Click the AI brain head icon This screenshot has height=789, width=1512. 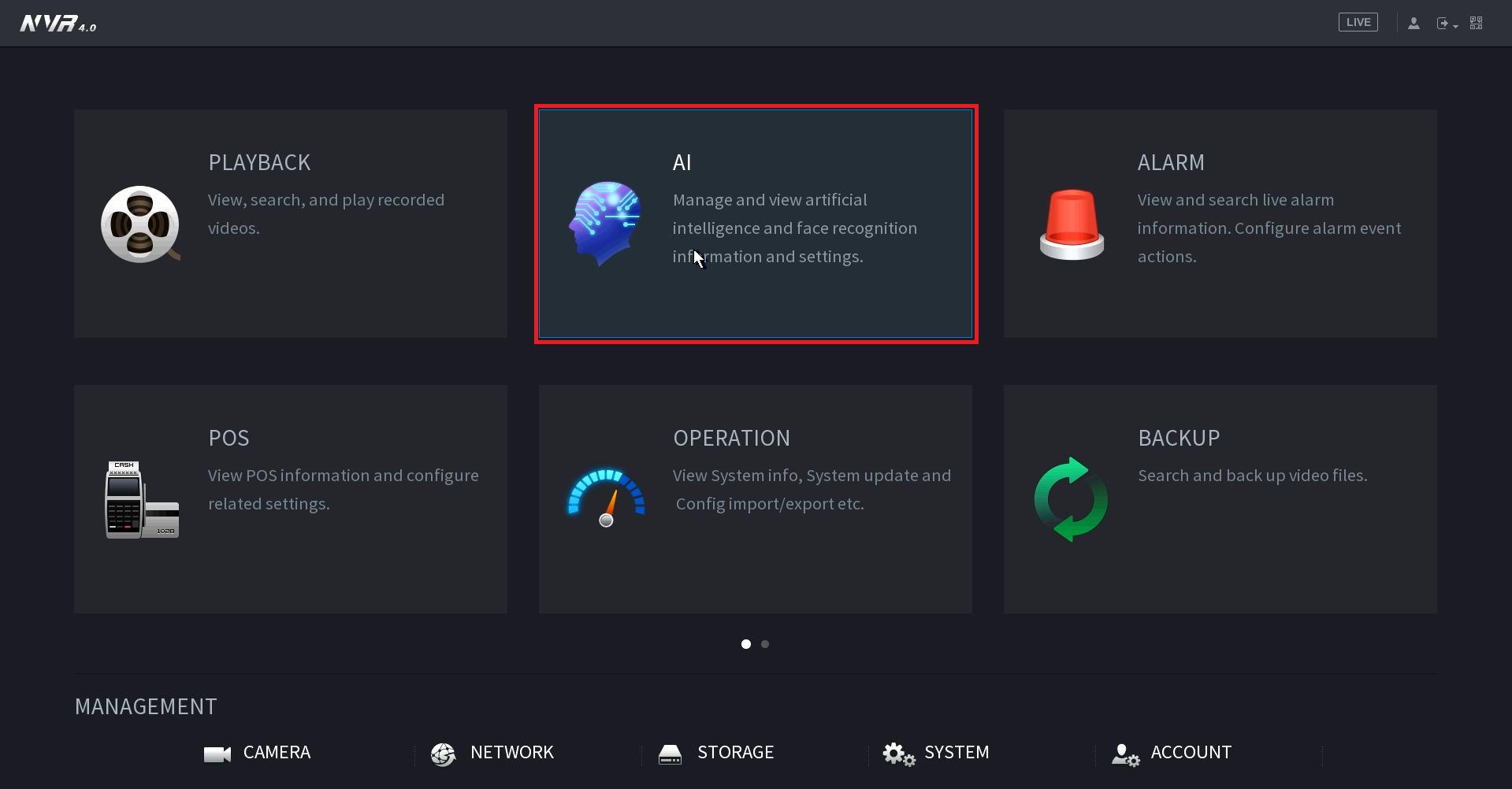point(604,224)
